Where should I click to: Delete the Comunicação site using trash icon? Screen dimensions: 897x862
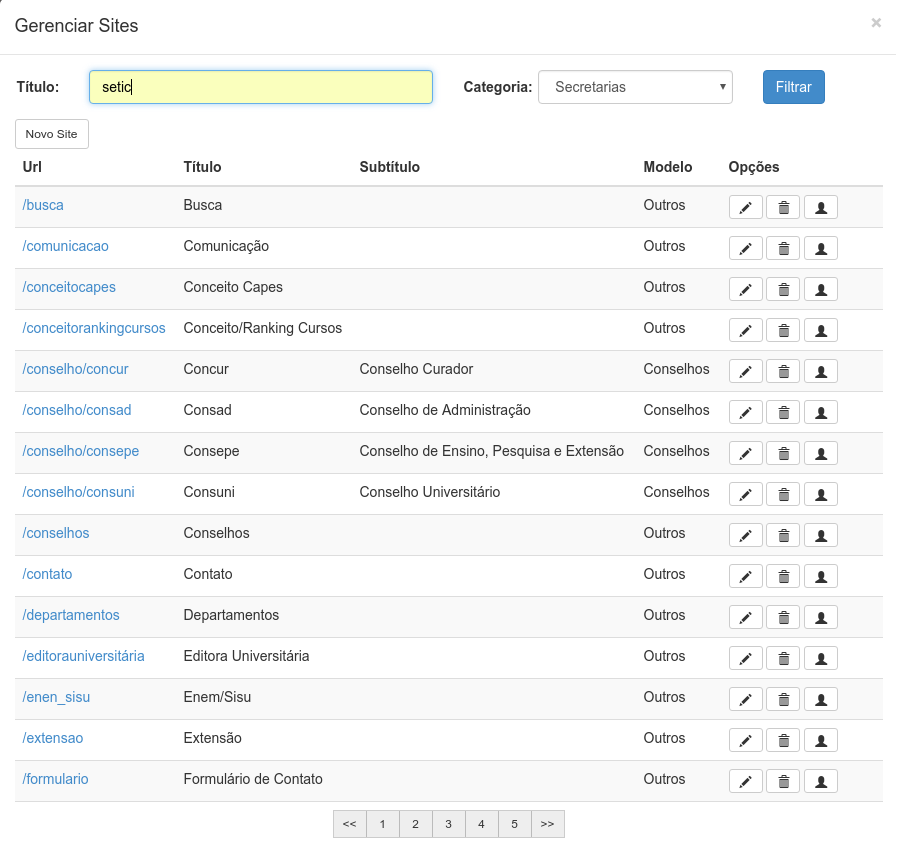[x=783, y=248]
